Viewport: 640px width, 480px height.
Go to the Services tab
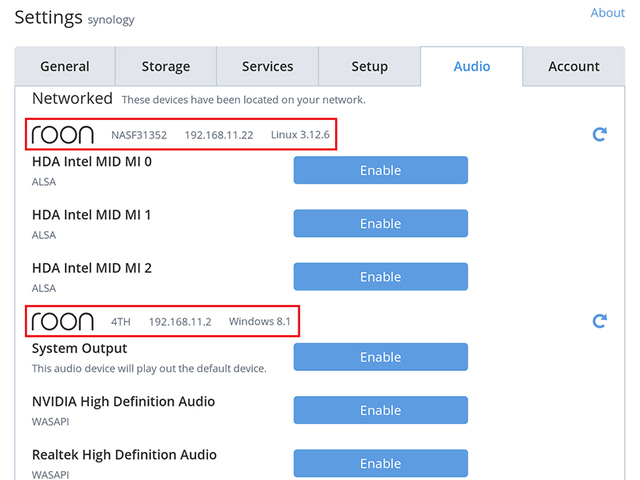(268, 67)
